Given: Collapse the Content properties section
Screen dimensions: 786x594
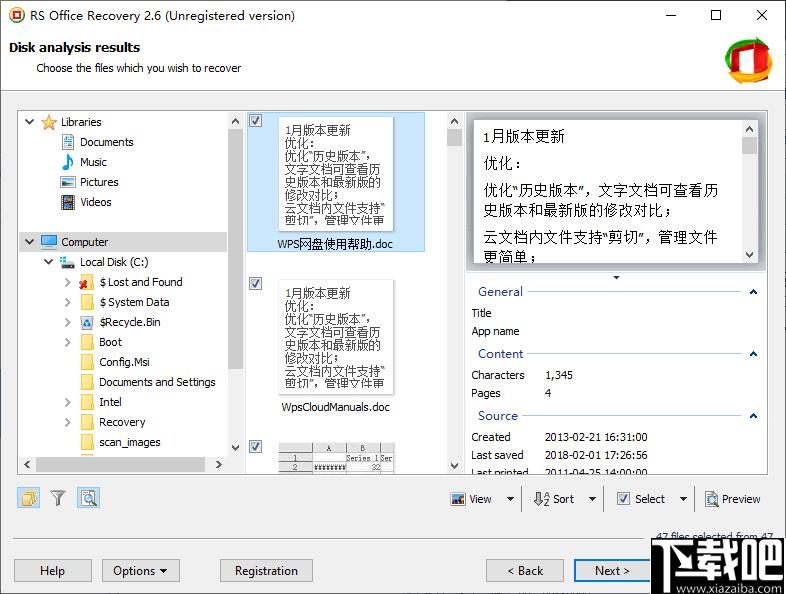Looking at the screenshot, I should tap(753, 354).
